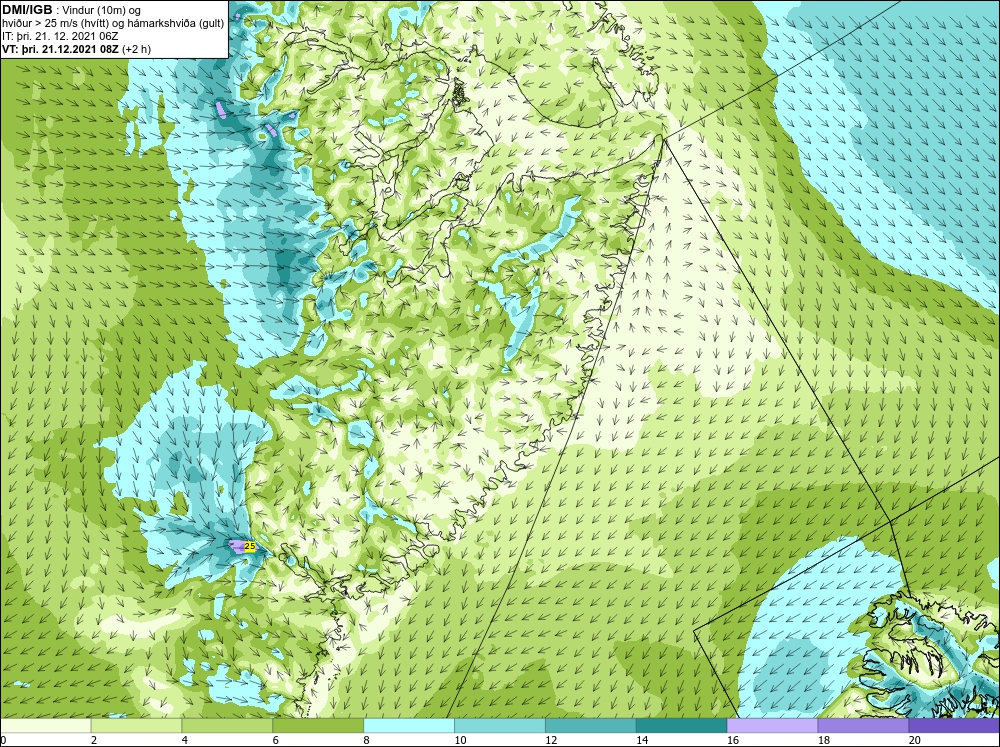Click the 'hviður > 25 m/s' description line
Image resolution: width=1000 pixels, height=747 pixels.
tap(113, 24)
